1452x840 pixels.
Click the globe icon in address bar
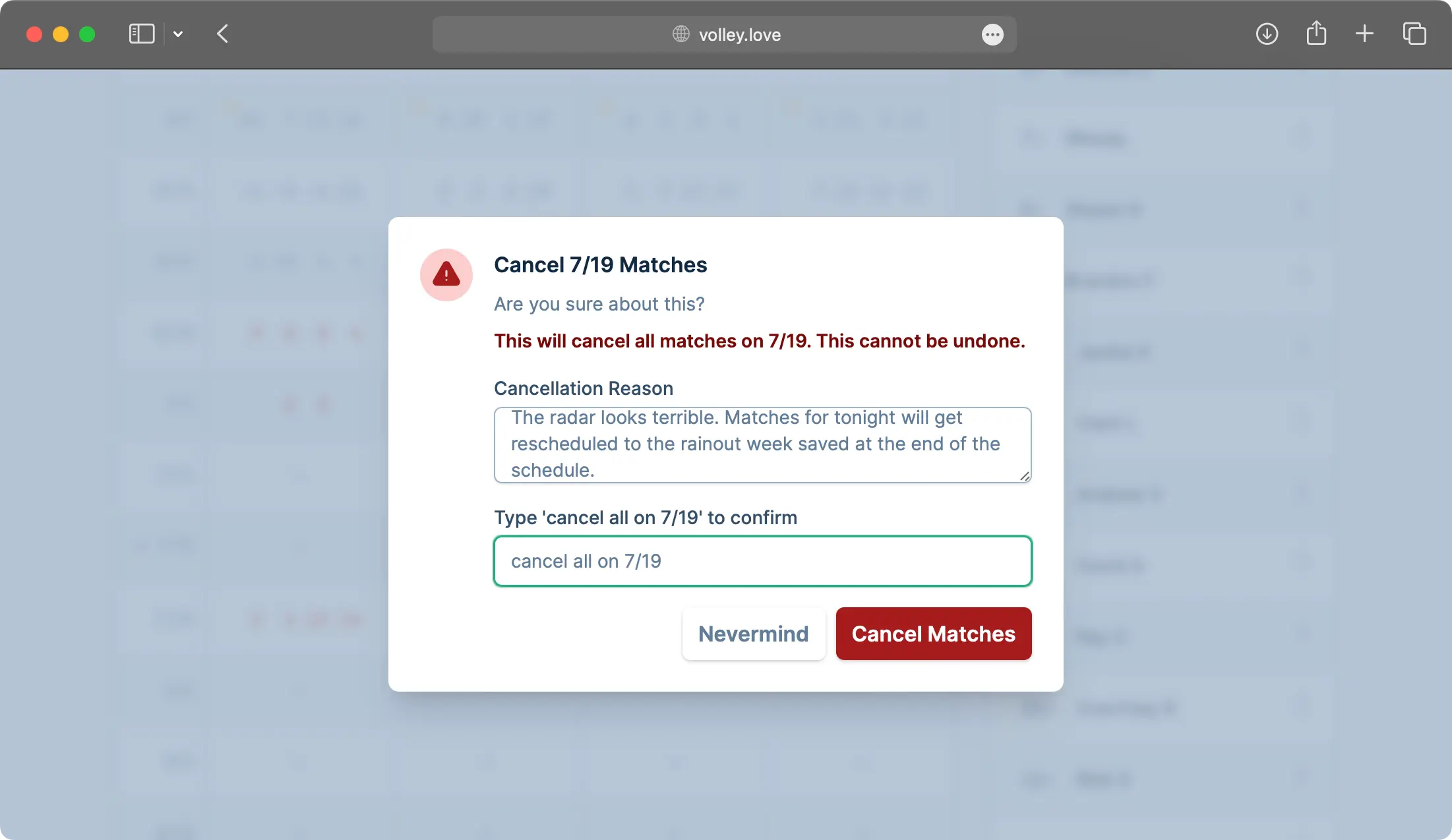click(681, 34)
